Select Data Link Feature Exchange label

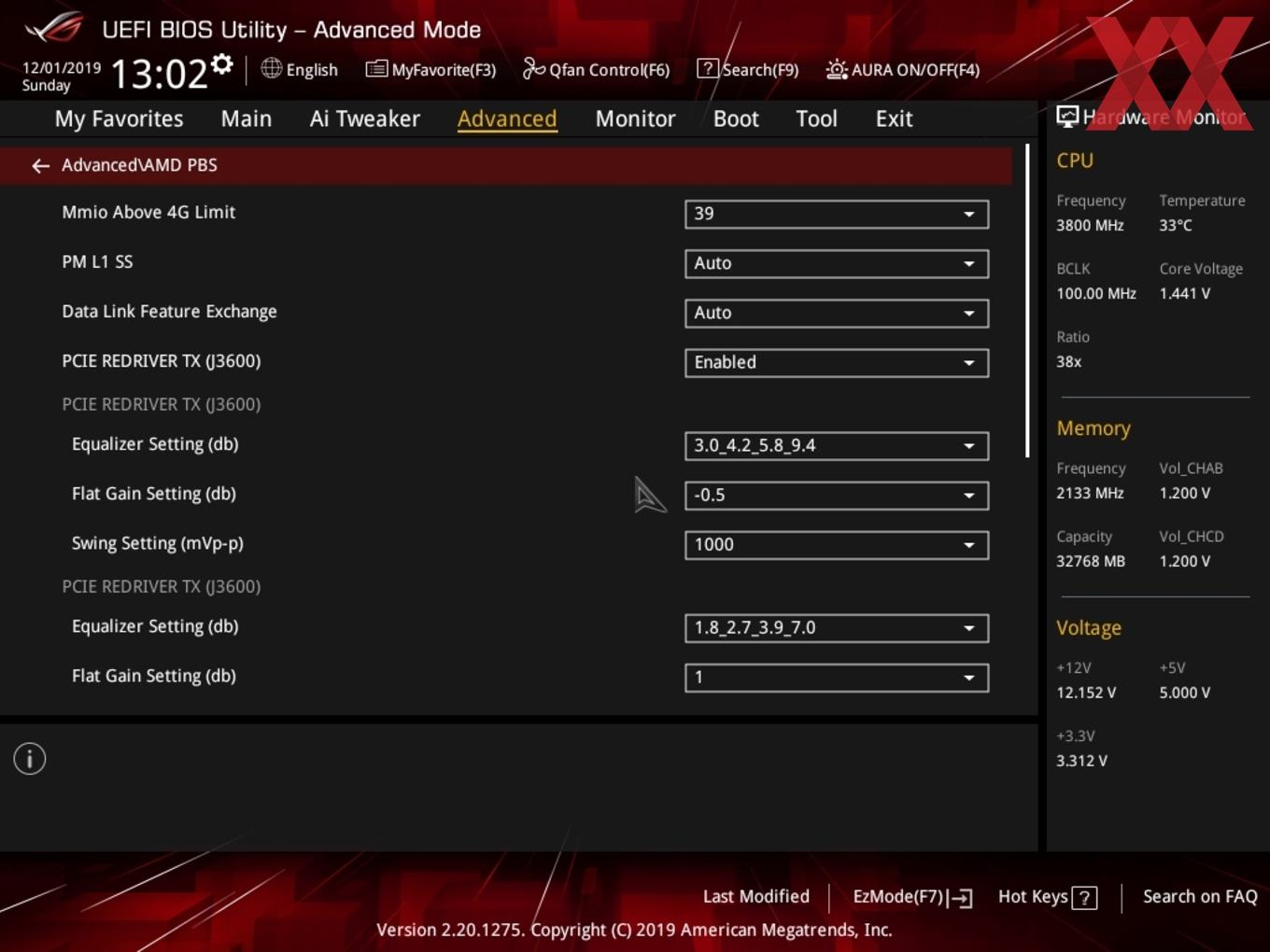169,311
